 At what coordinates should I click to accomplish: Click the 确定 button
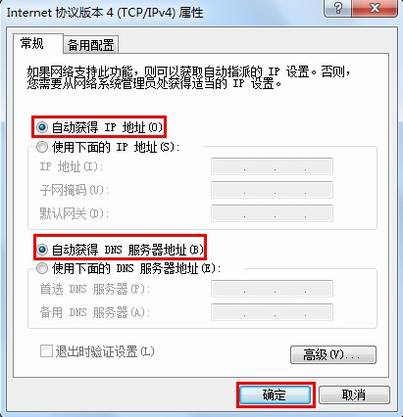pos(275,395)
